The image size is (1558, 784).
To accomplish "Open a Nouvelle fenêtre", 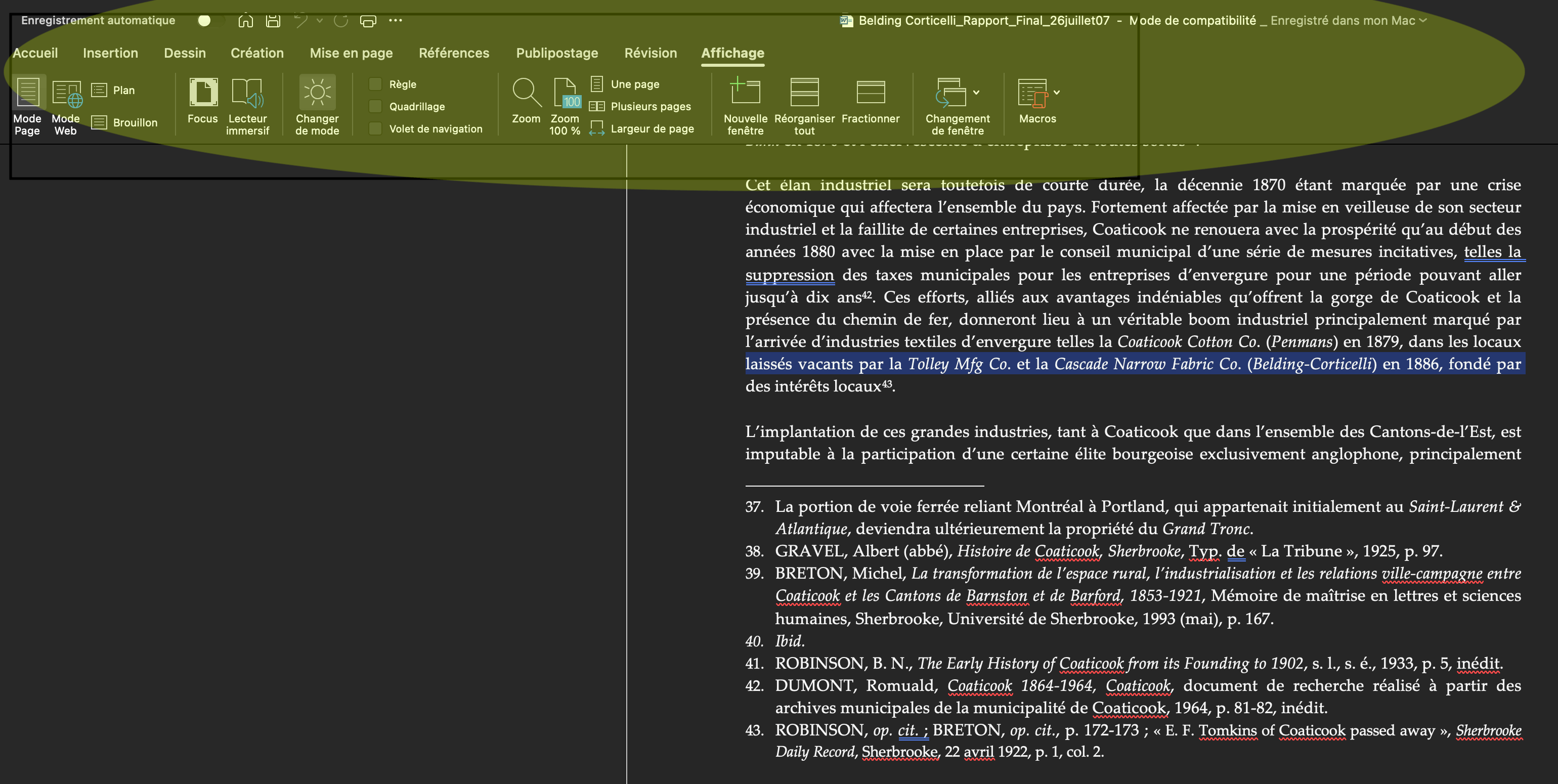I will [745, 106].
